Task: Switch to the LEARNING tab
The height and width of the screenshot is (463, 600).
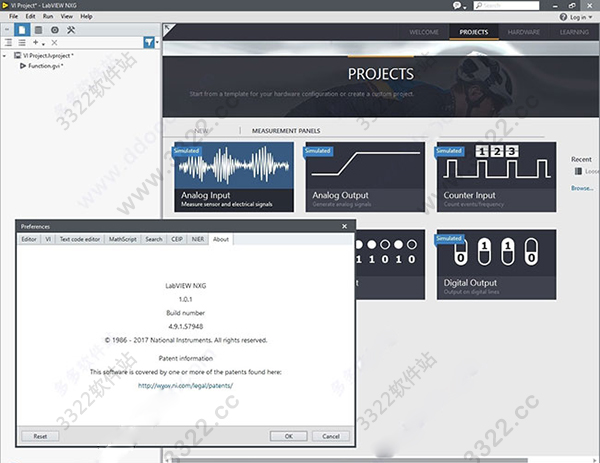Action: [x=574, y=32]
